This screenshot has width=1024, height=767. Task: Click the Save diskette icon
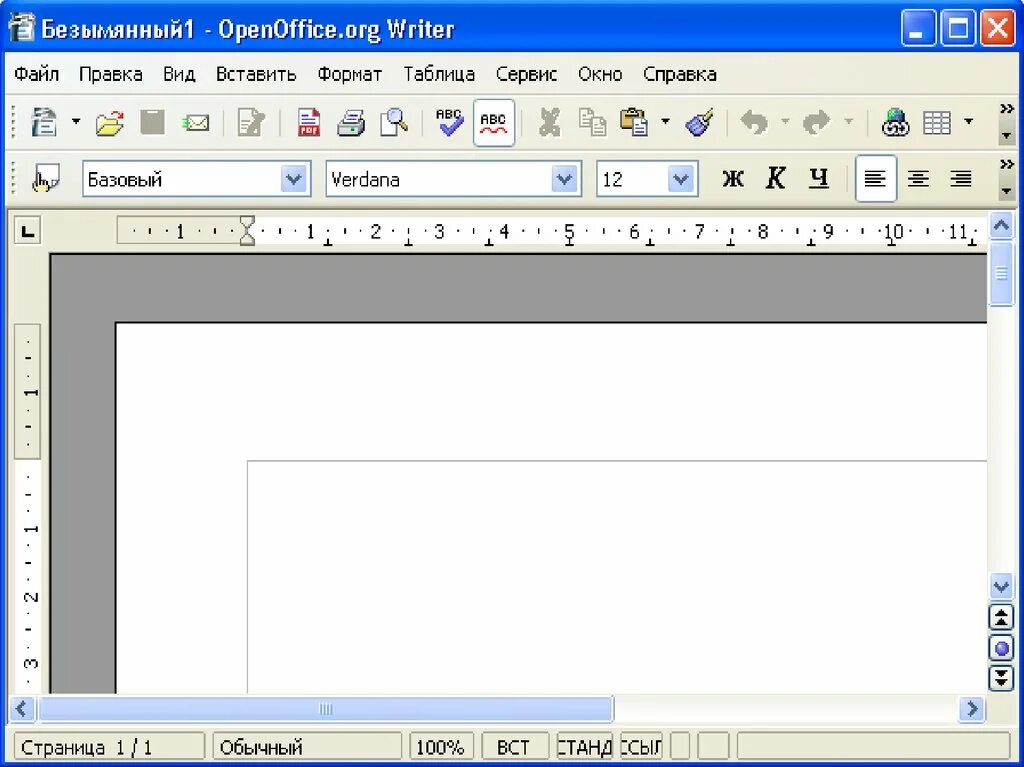(152, 122)
